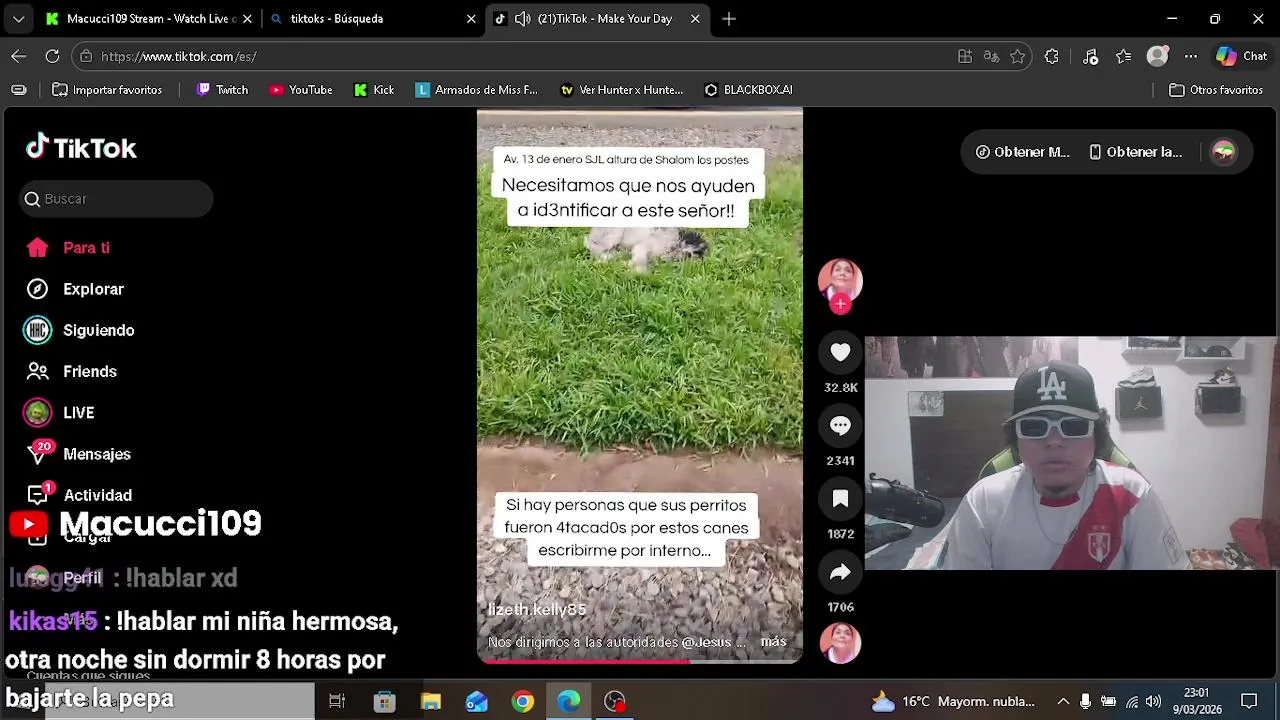Open lizeth.kelly85 username on video
This screenshot has height=720, width=1280.
pyautogui.click(x=537, y=609)
